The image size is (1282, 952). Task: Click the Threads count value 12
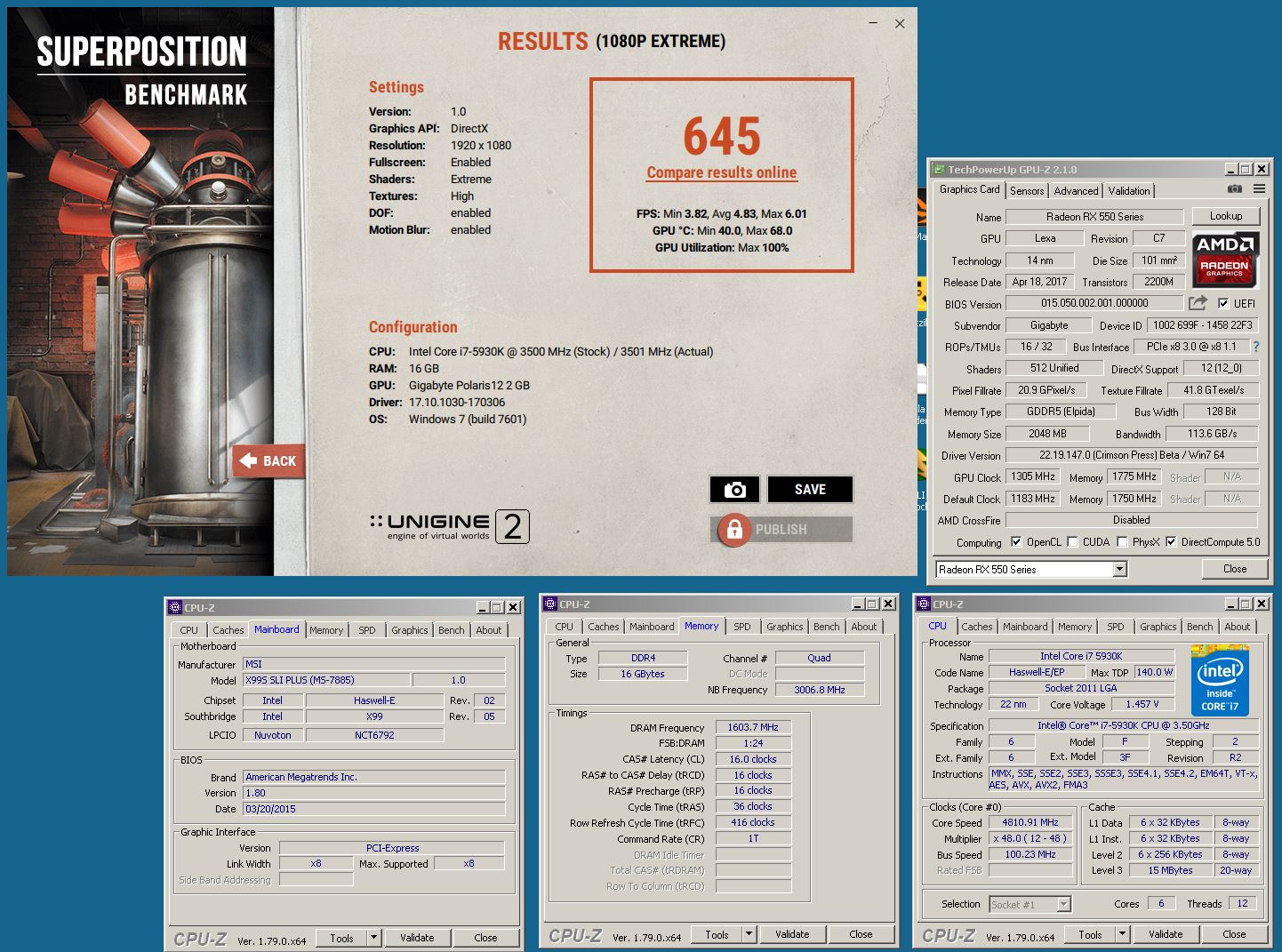coord(1242,903)
